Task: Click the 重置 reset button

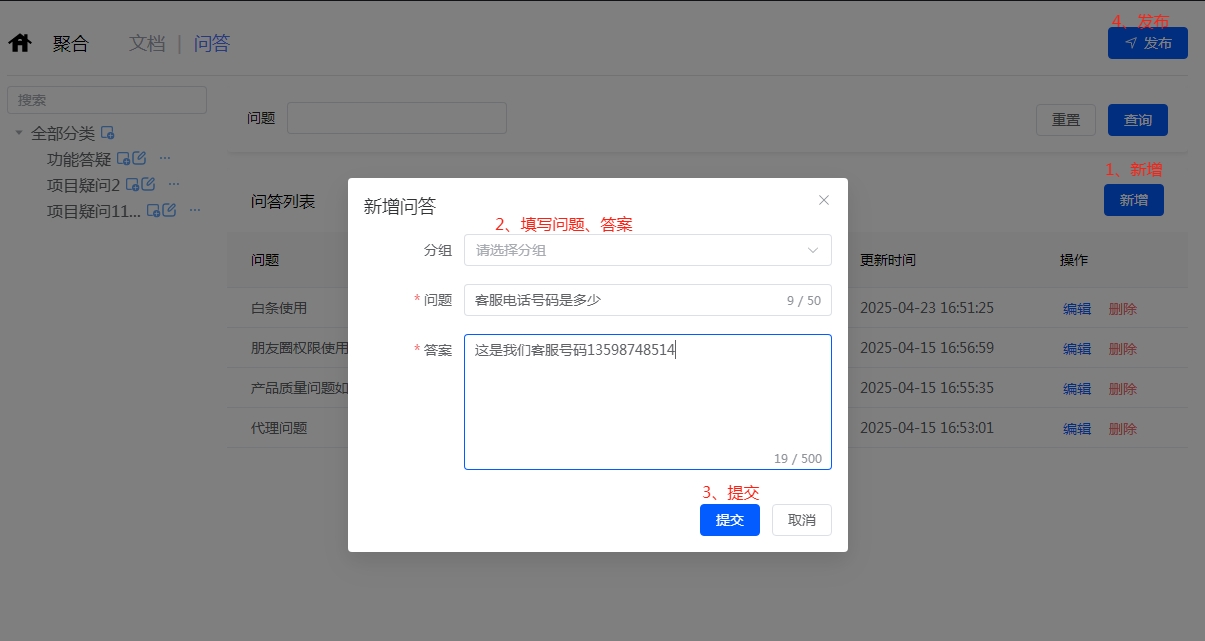Action: (x=1065, y=119)
